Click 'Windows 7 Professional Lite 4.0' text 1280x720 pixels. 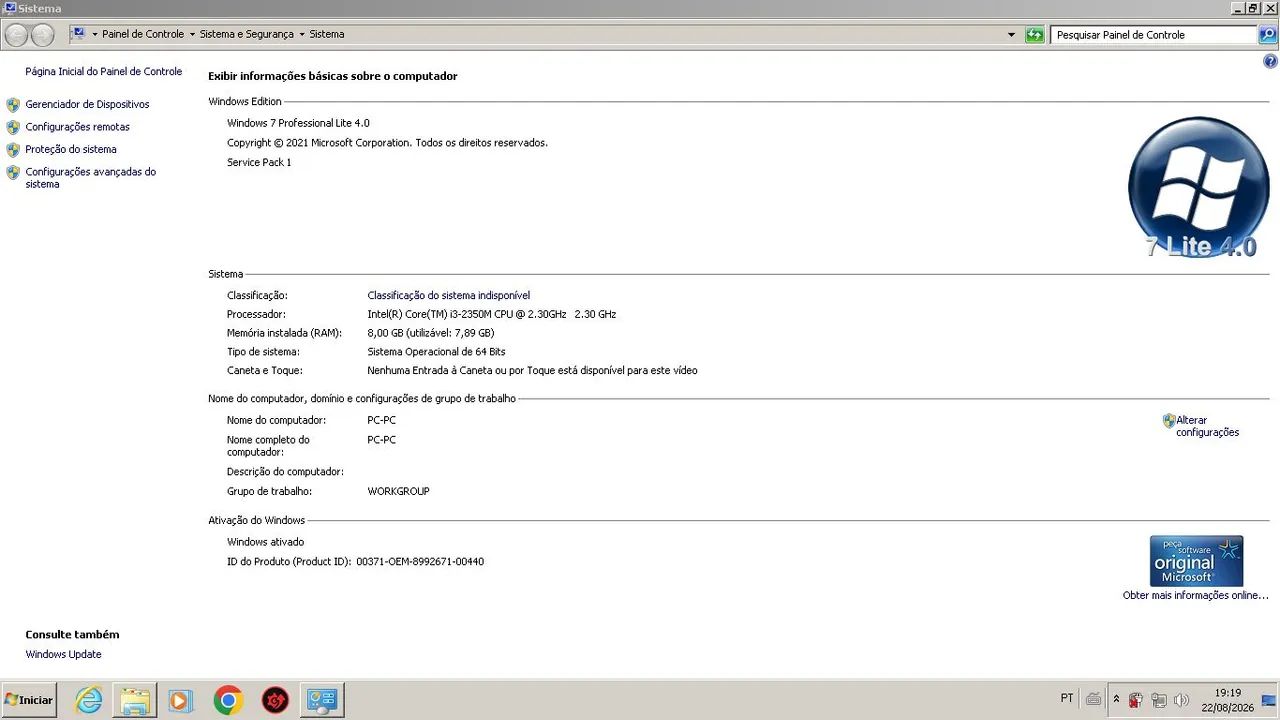298,124
